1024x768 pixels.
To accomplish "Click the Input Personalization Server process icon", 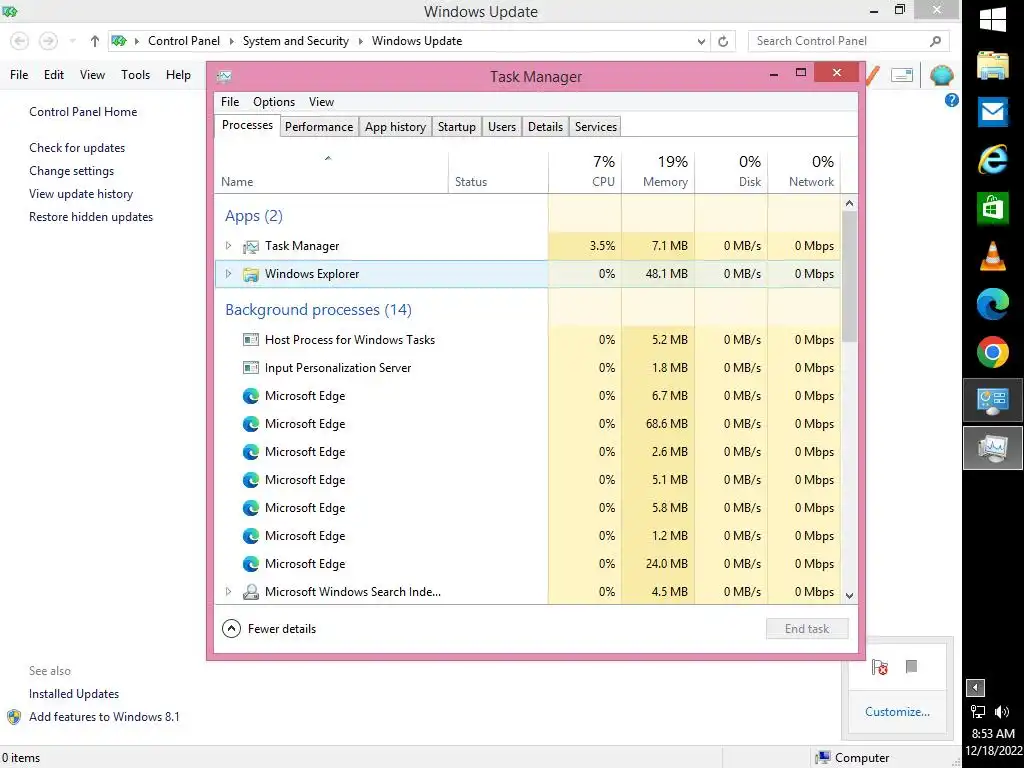I will pos(251,368).
